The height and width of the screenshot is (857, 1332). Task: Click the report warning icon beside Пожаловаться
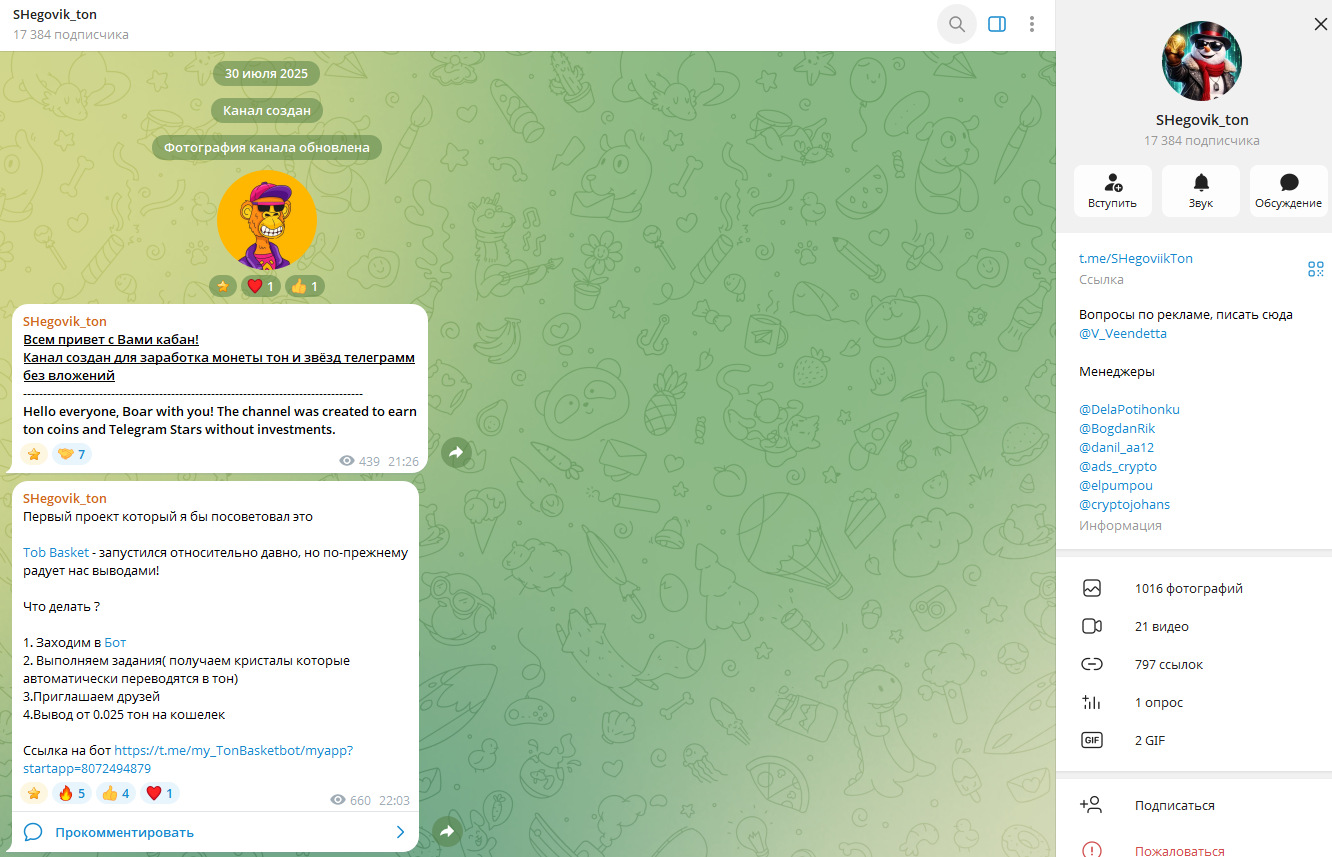point(1091,850)
